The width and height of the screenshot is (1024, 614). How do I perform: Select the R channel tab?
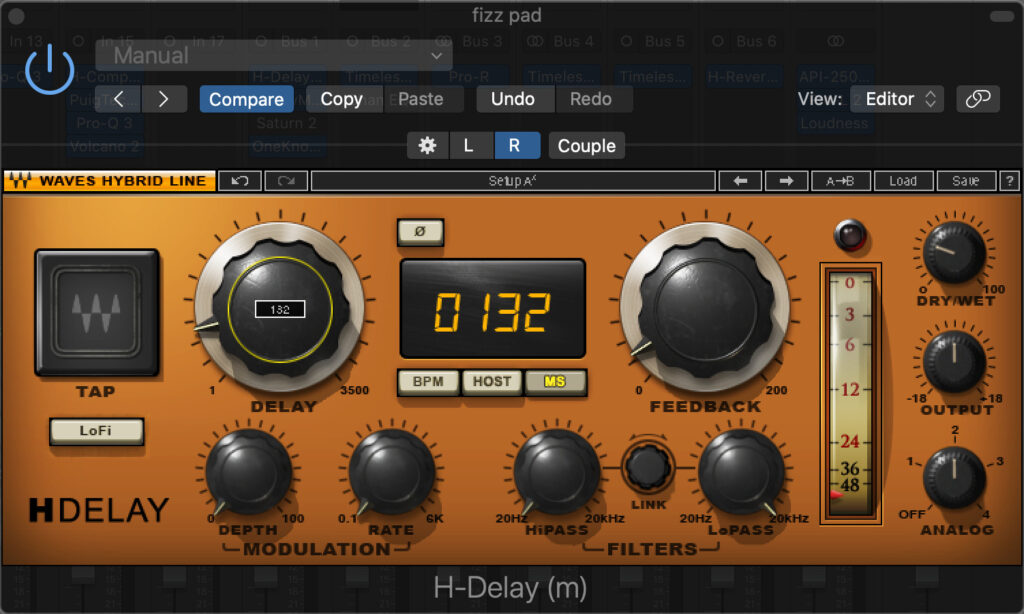[x=515, y=146]
